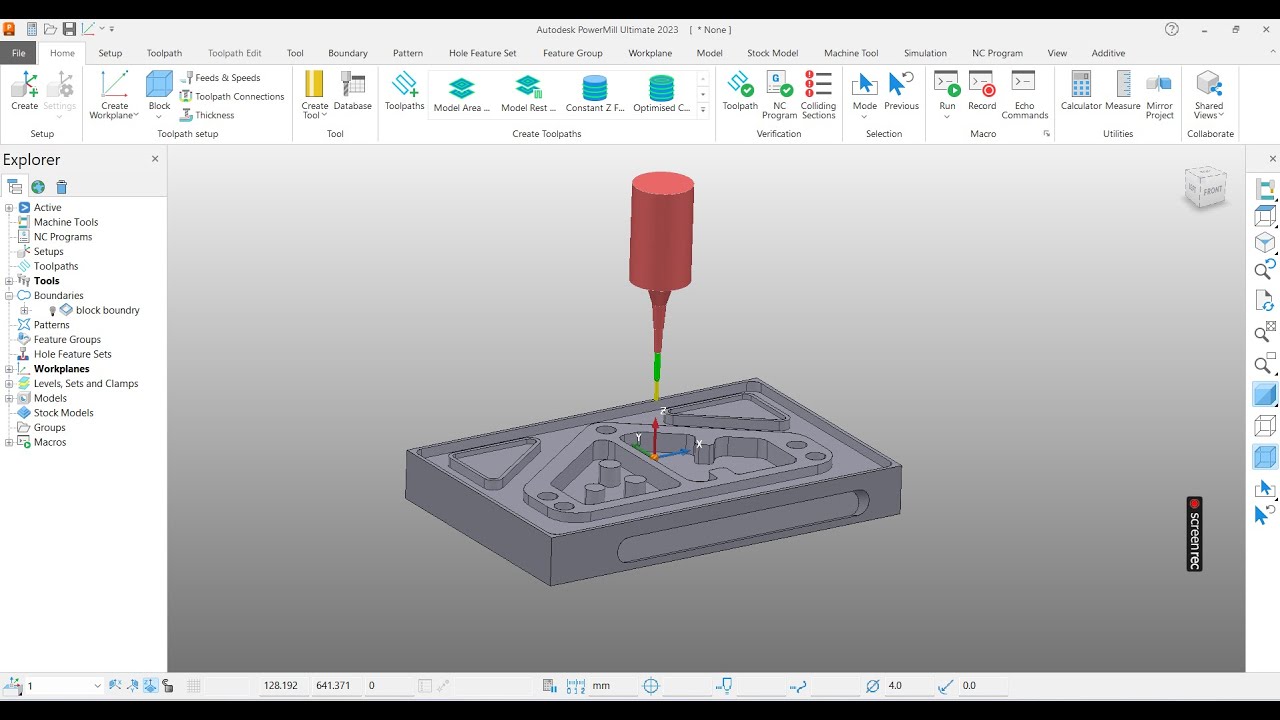Switch to the Simulation ribbon tab
The width and height of the screenshot is (1280, 720).
pos(925,53)
